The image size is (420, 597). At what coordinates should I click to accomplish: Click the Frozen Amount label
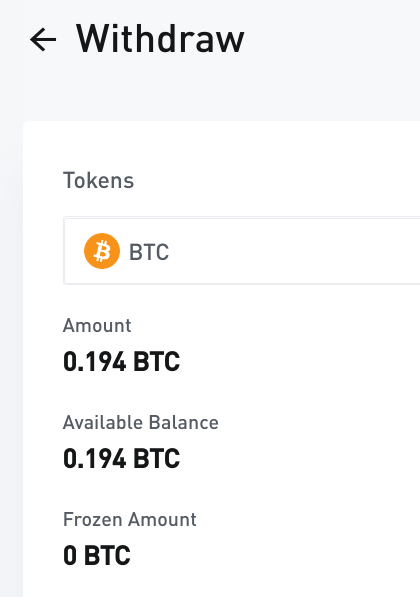click(x=130, y=520)
